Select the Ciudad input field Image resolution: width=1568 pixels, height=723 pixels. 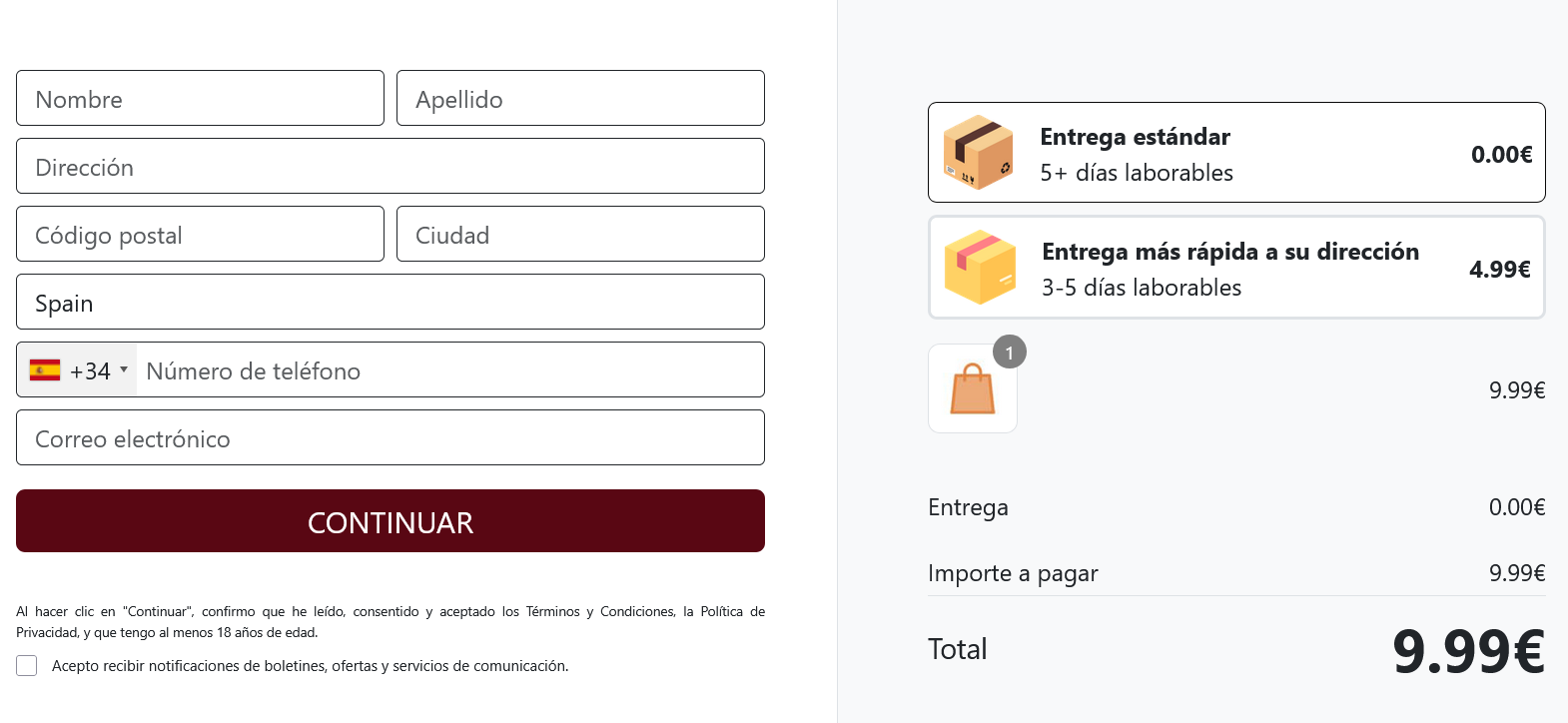(x=580, y=234)
